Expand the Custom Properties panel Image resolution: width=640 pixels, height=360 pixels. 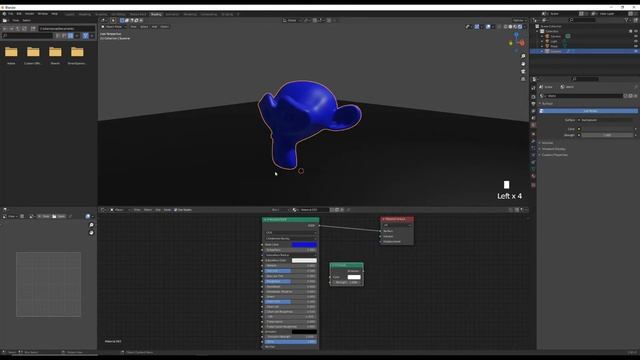(553, 155)
